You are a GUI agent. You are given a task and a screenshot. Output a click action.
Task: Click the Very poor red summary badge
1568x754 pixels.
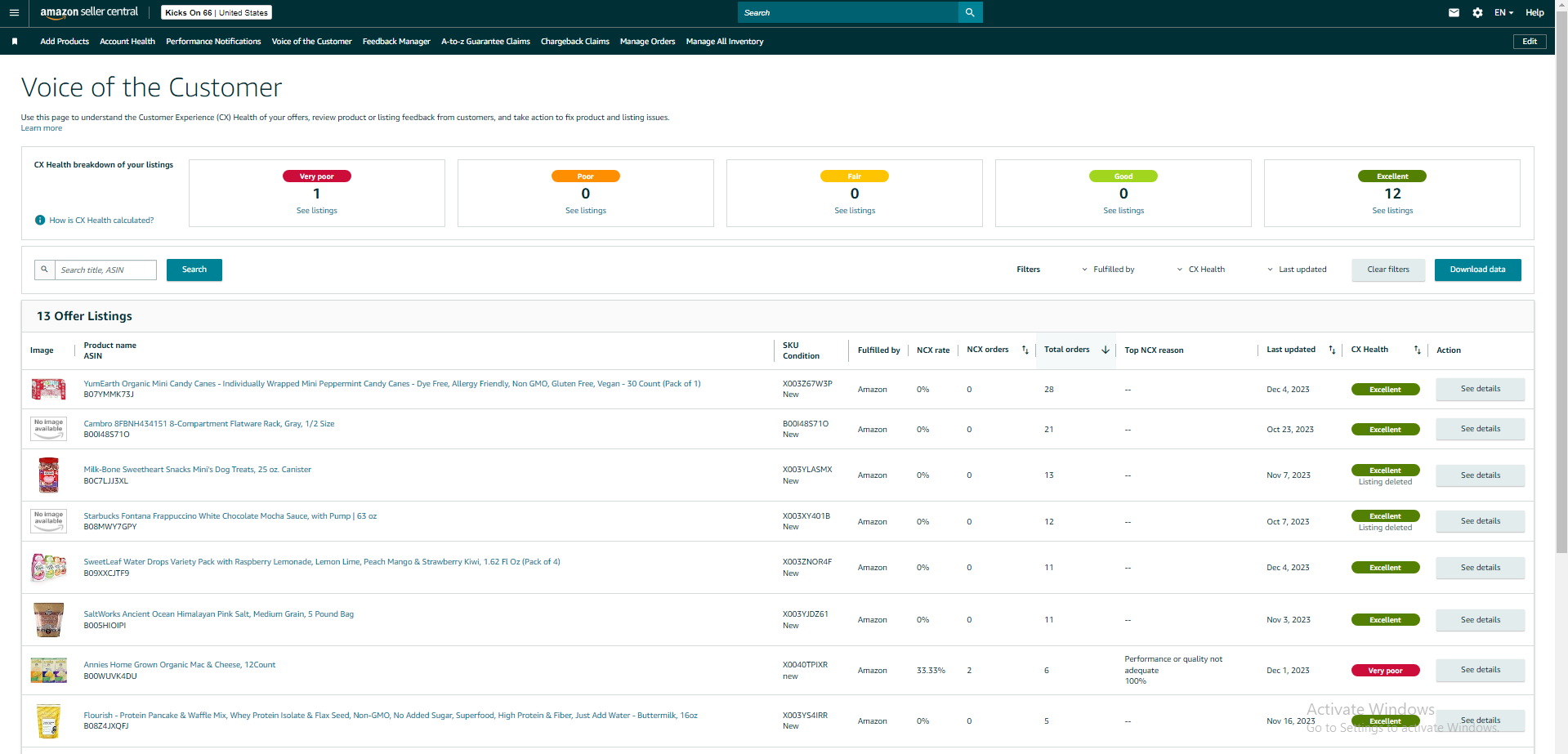tap(317, 176)
